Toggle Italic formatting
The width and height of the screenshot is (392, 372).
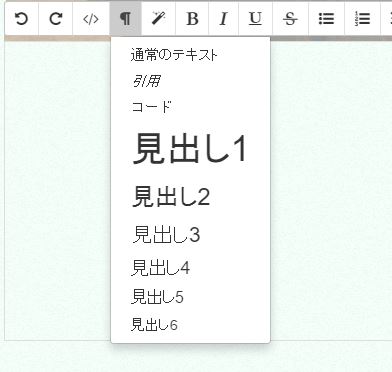coord(224,19)
